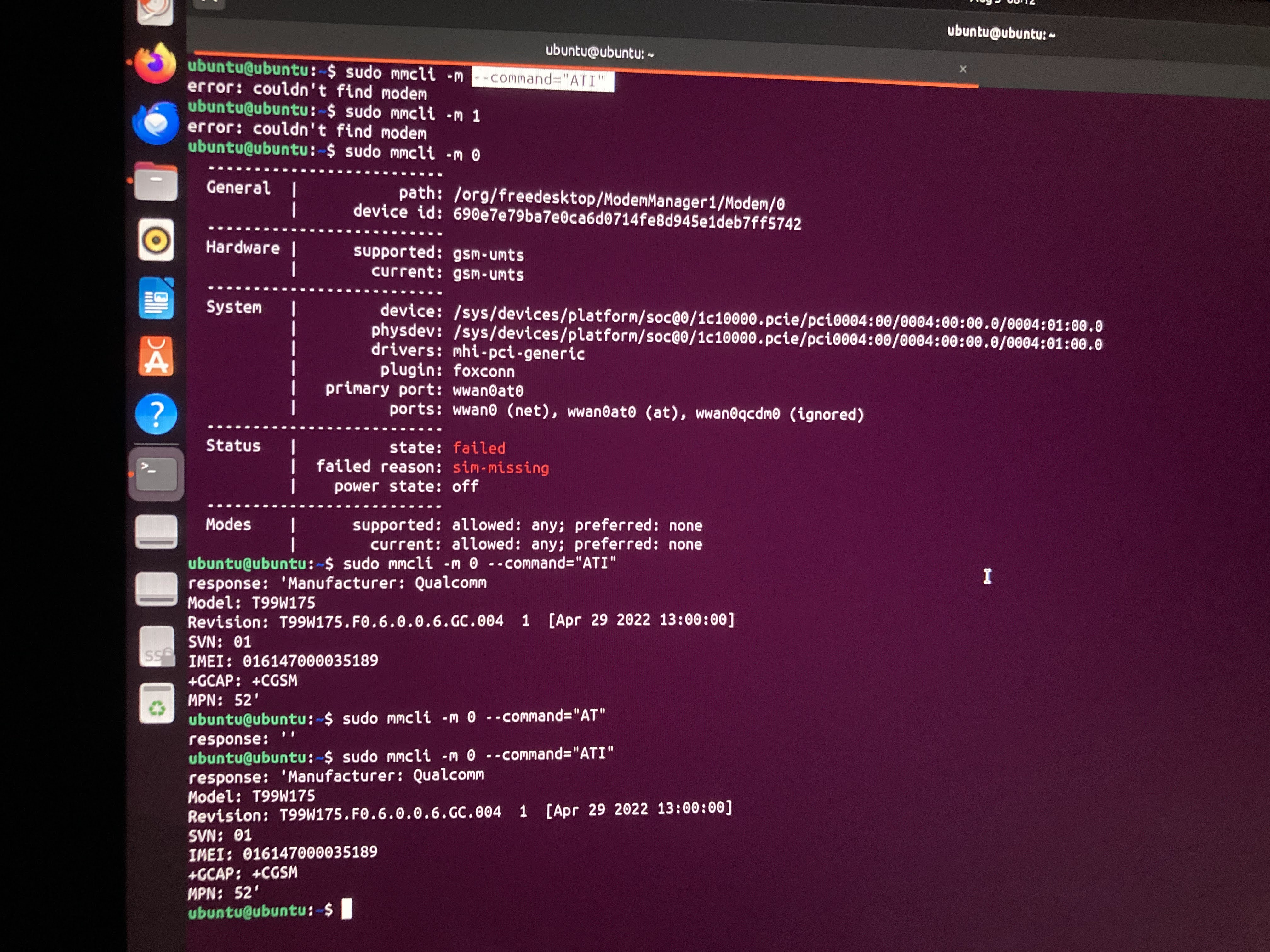Open Rhythmbox music player icon
This screenshot has height=952, width=1270.
pyautogui.click(x=156, y=240)
